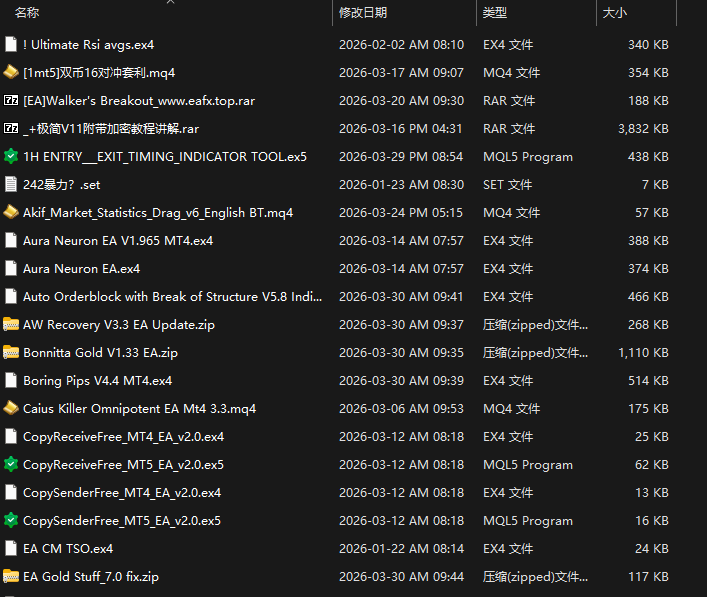
Task: Click the file icon of Aura Neuron EA.ex4
Action: (x=11, y=268)
